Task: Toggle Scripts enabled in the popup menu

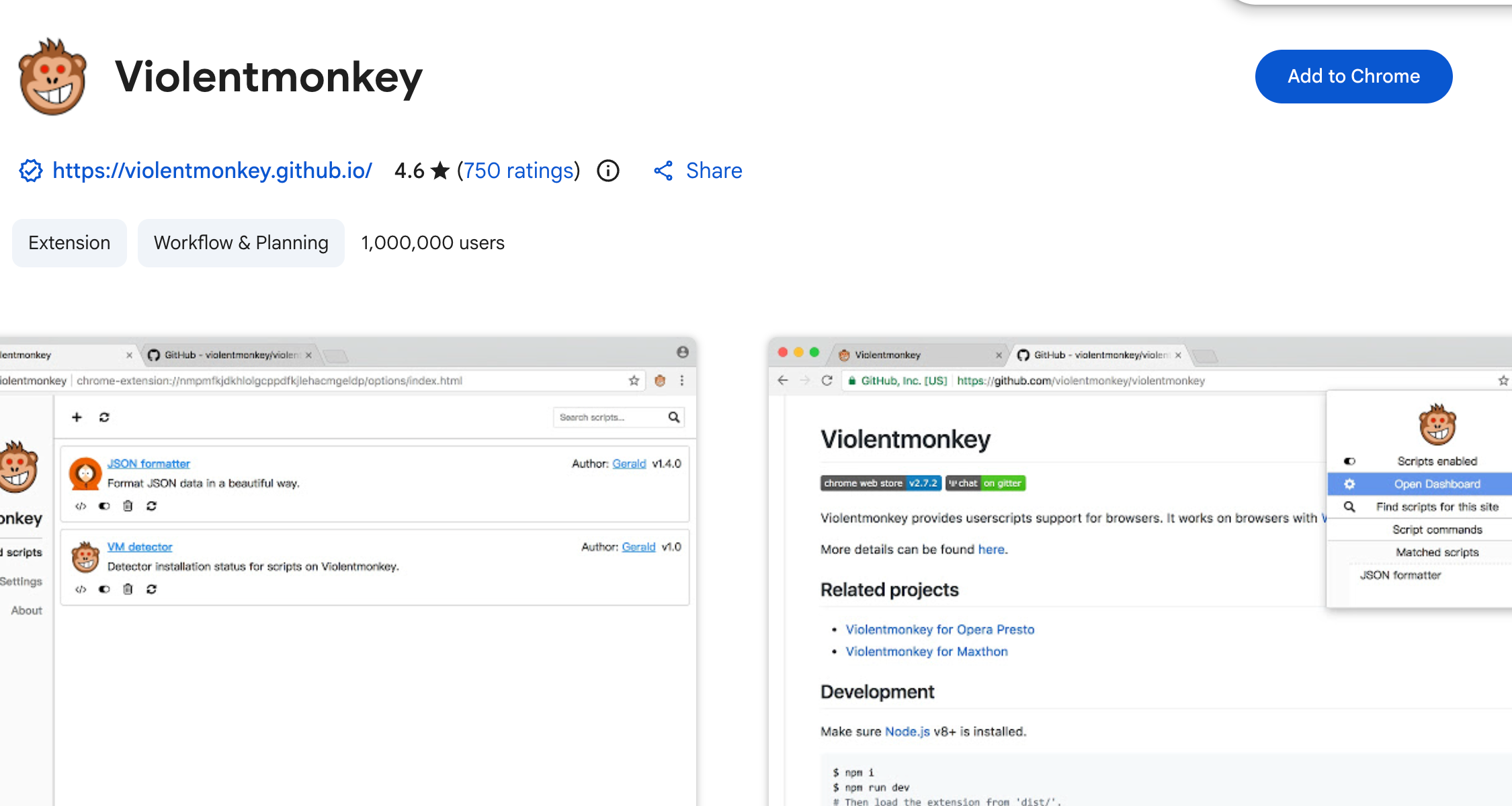Action: point(1420,461)
